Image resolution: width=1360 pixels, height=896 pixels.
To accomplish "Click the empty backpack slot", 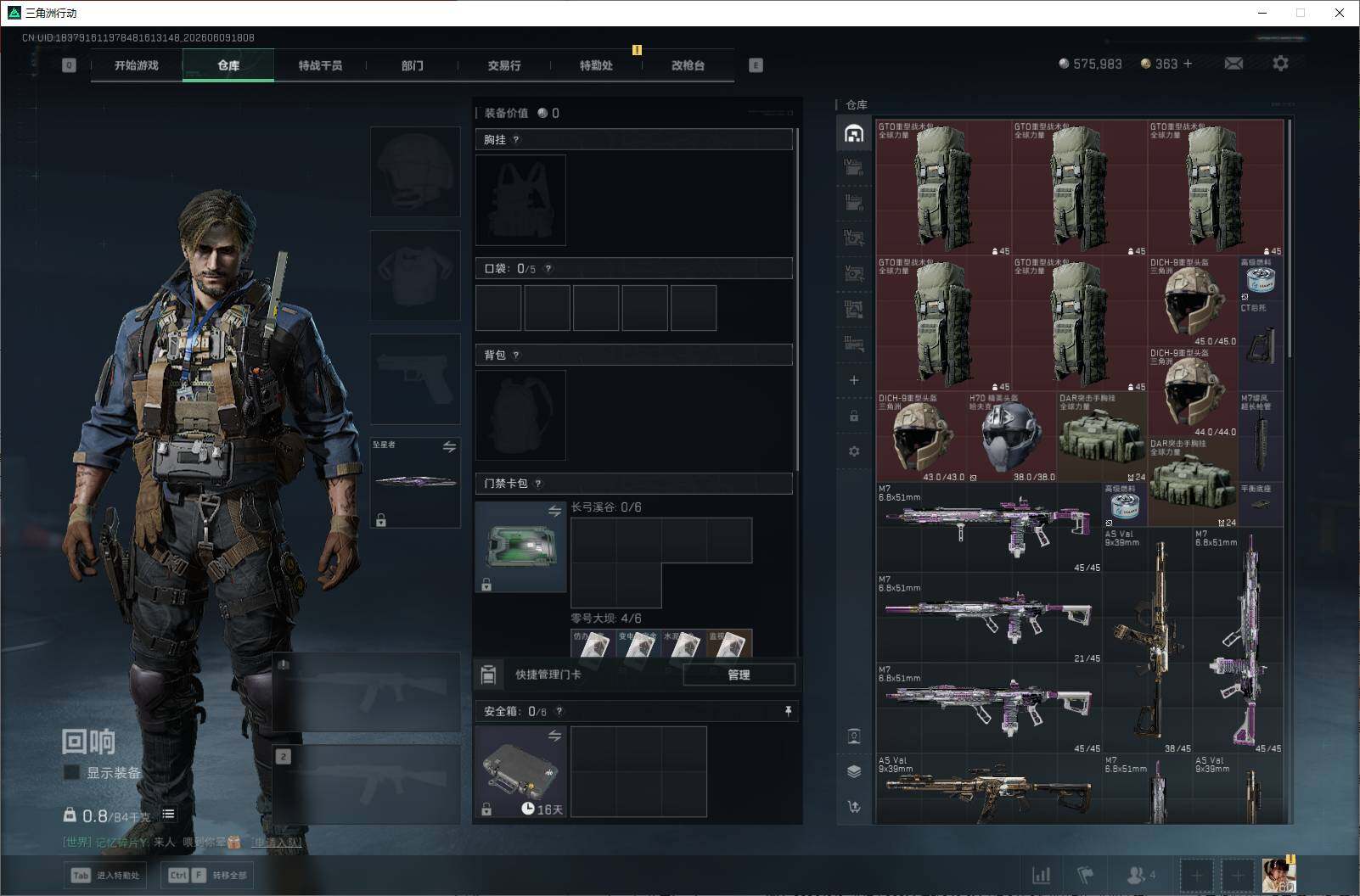I will (x=520, y=416).
